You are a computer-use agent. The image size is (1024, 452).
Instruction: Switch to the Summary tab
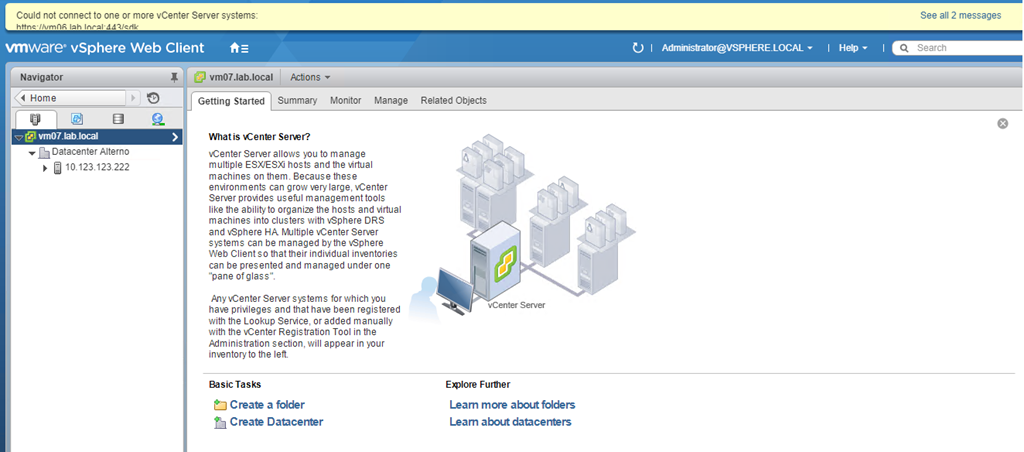click(x=297, y=100)
